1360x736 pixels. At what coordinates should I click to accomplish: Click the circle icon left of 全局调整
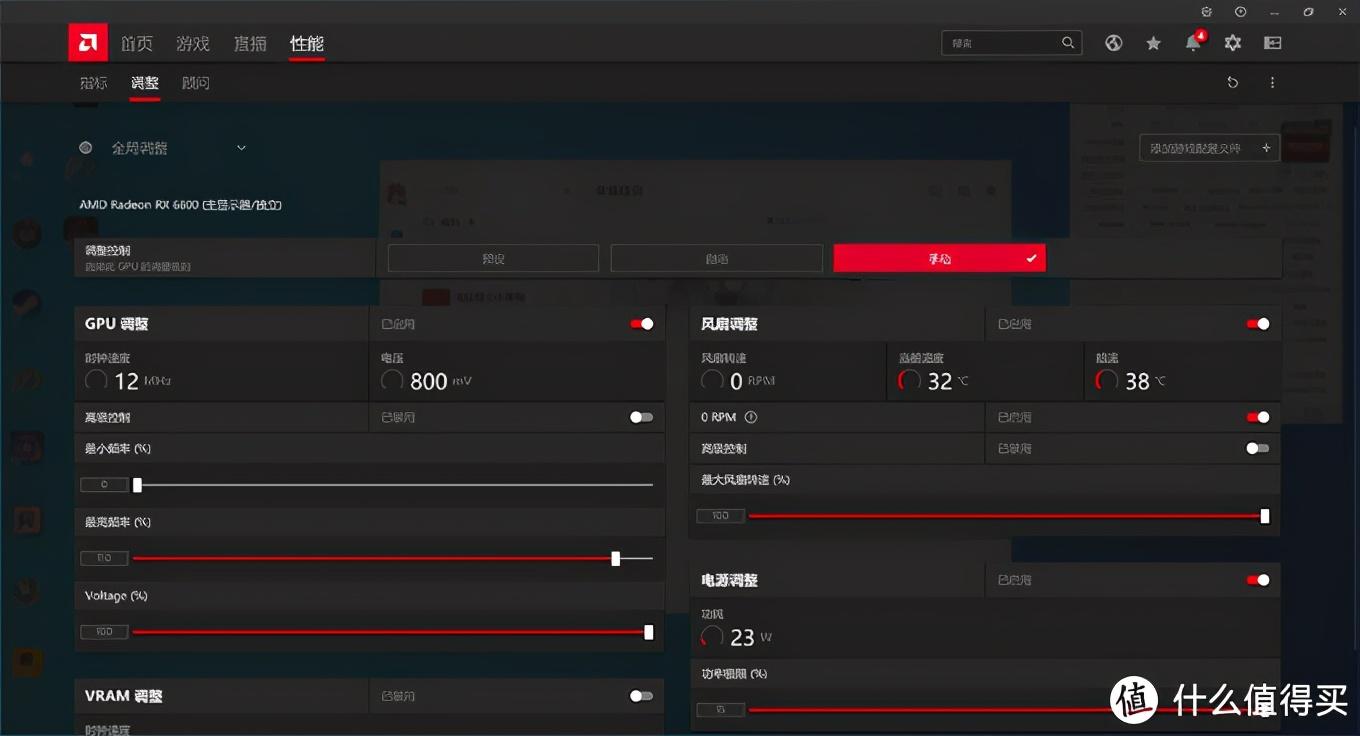tap(86, 148)
